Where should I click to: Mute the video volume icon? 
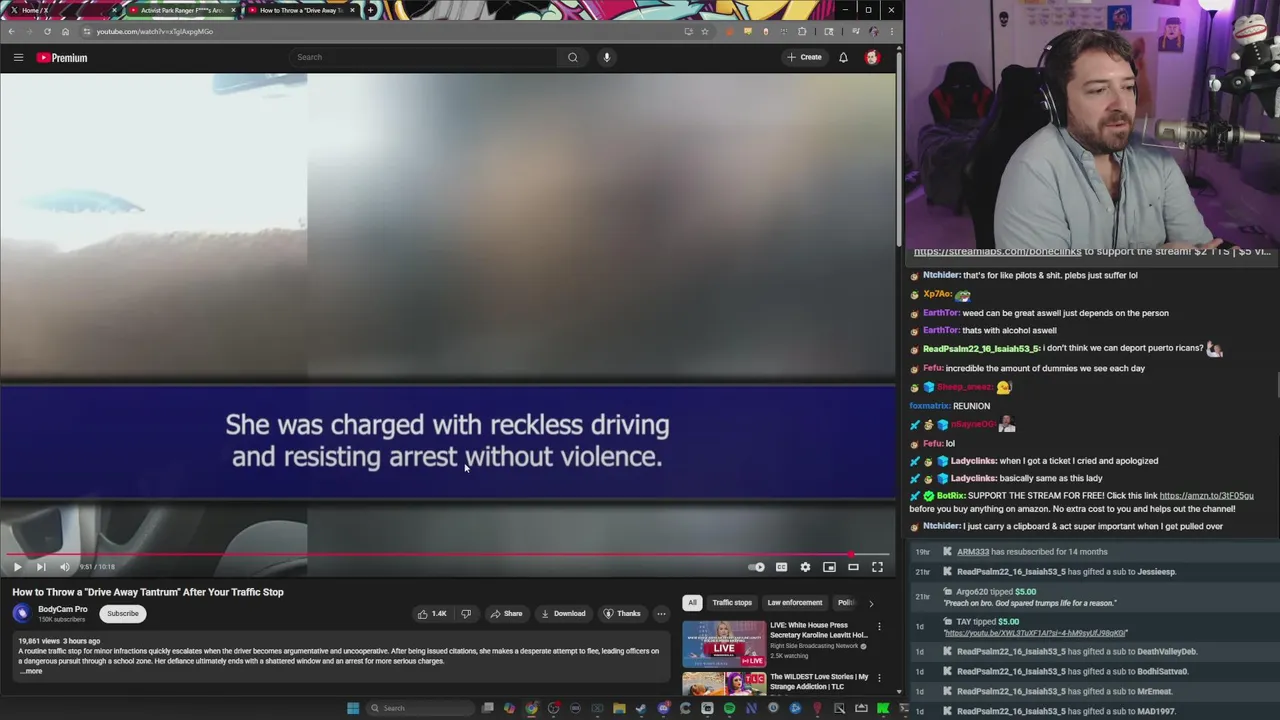65,567
